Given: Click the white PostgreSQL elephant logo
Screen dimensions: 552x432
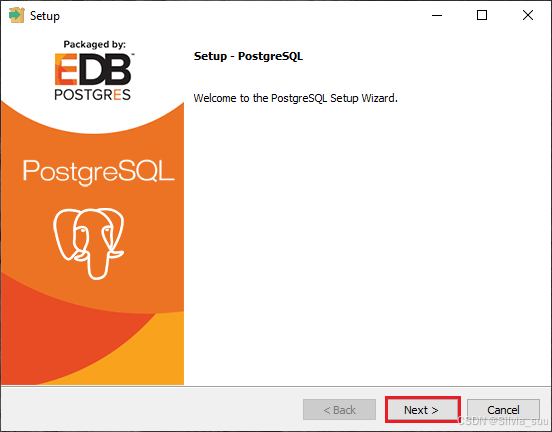Looking at the screenshot, I should coord(89,243).
